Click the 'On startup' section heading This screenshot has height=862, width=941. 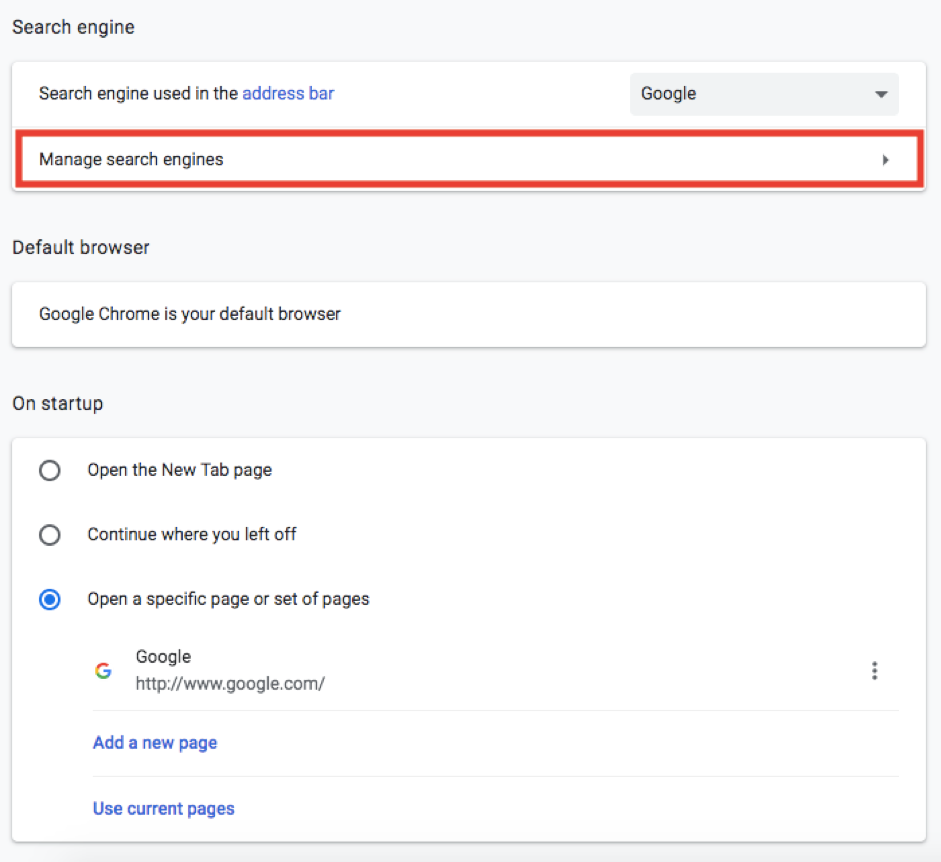point(58,404)
